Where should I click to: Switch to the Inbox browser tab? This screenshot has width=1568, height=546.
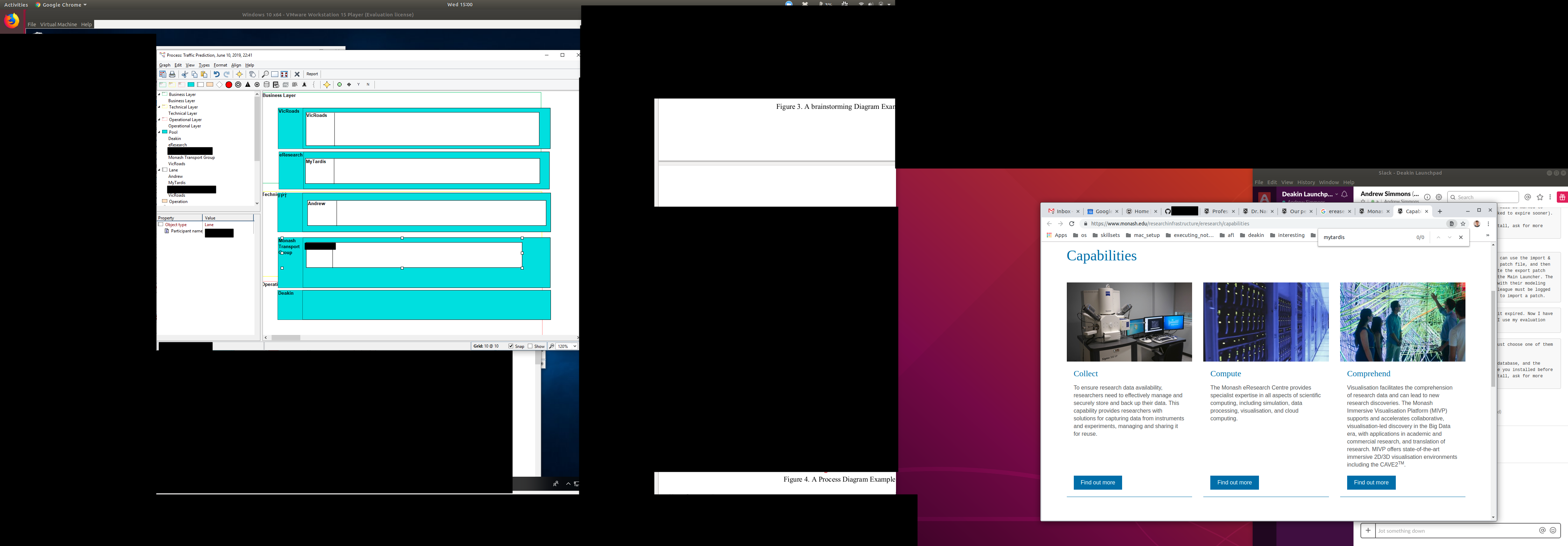click(1063, 211)
